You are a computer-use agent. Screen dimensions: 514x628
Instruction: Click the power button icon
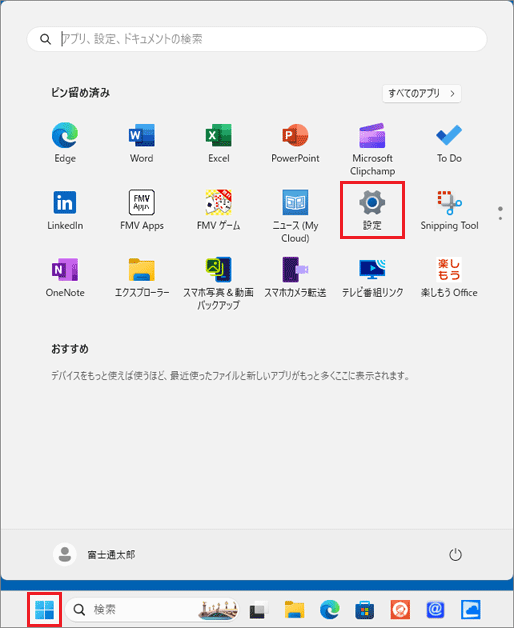[x=455, y=555]
